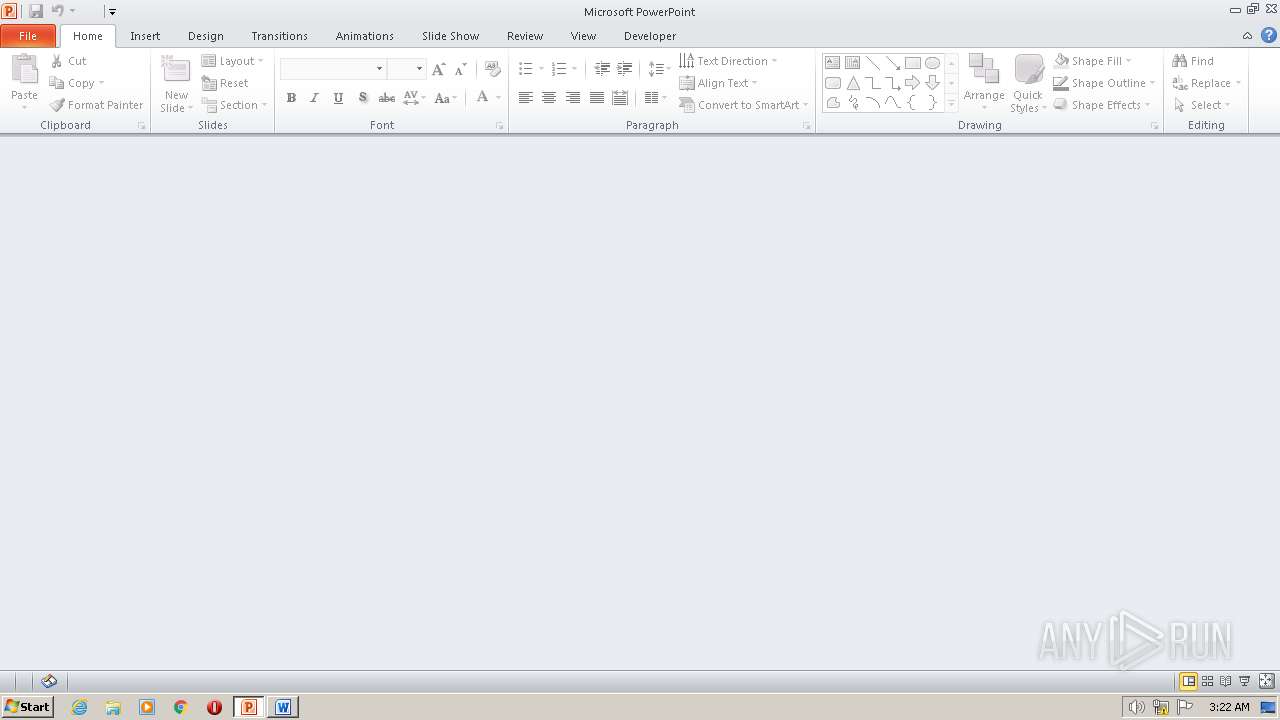Open Change Case dropdown

pyautogui.click(x=446, y=98)
